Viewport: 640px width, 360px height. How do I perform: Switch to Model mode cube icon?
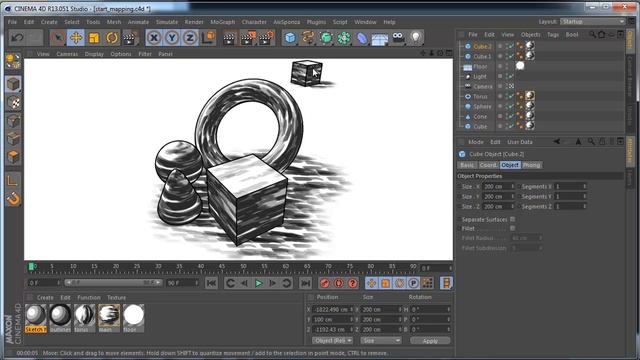coord(13,84)
